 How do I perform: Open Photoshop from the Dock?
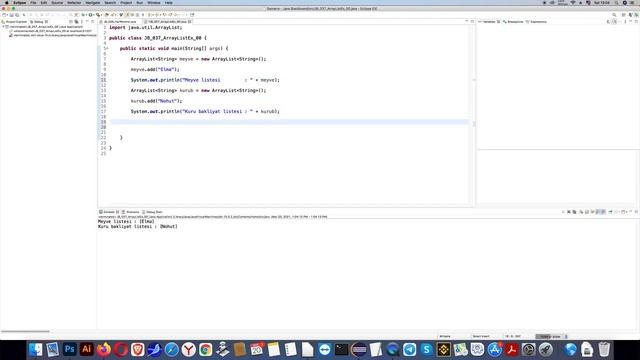coord(69,349)
